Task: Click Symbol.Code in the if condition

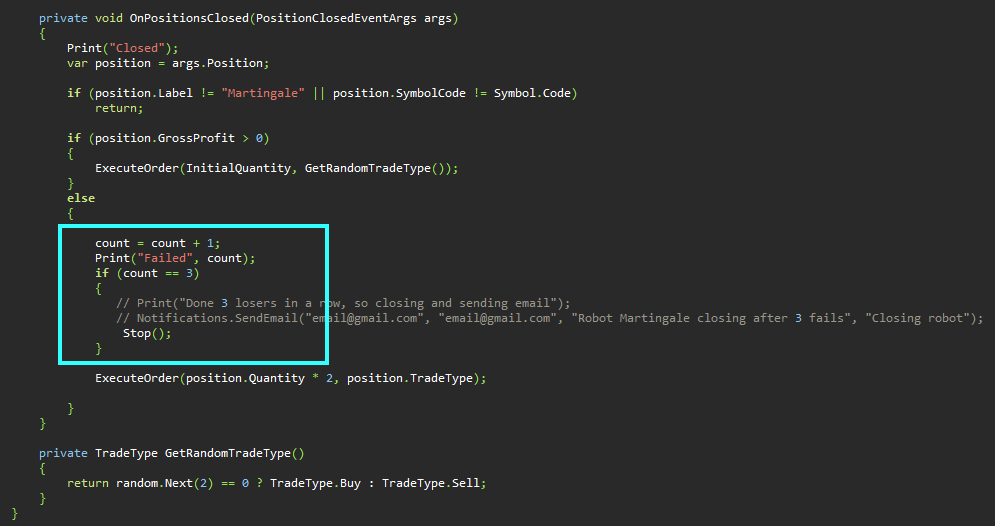Action: (532, 93)
